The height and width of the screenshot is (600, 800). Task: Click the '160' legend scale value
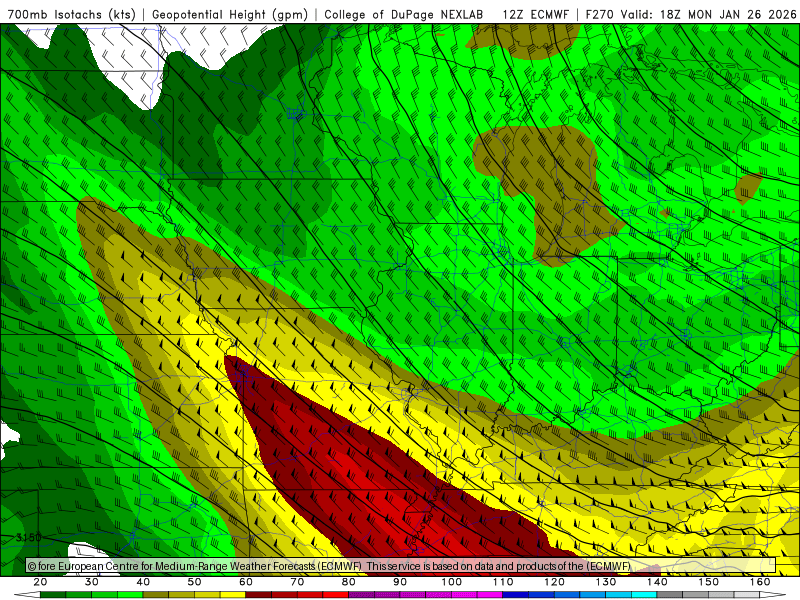coord(760,582)
